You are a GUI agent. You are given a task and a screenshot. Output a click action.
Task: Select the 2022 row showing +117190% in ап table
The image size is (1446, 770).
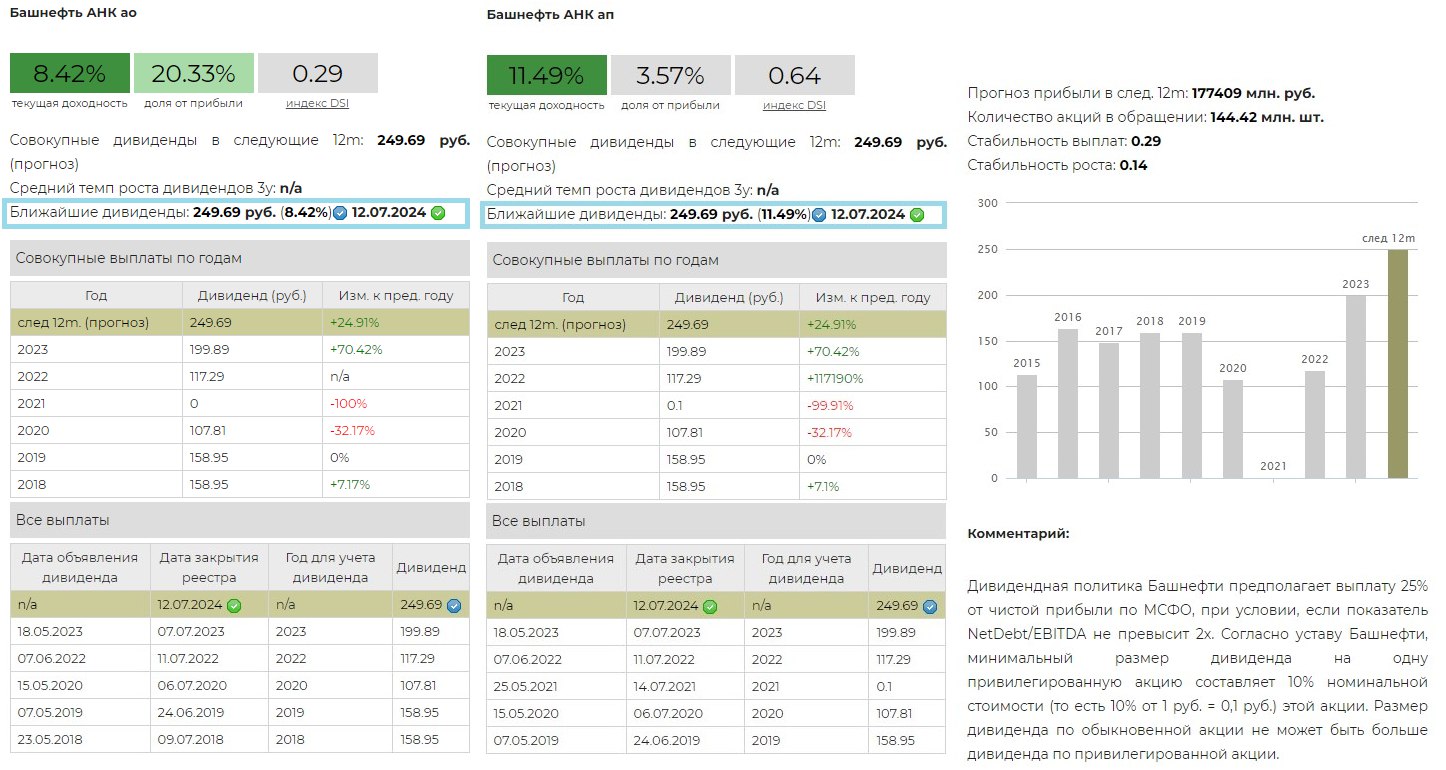716,379
